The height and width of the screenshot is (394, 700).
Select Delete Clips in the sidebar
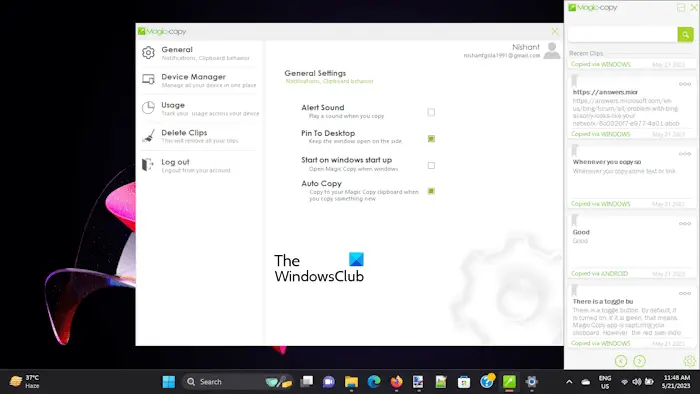200,136
